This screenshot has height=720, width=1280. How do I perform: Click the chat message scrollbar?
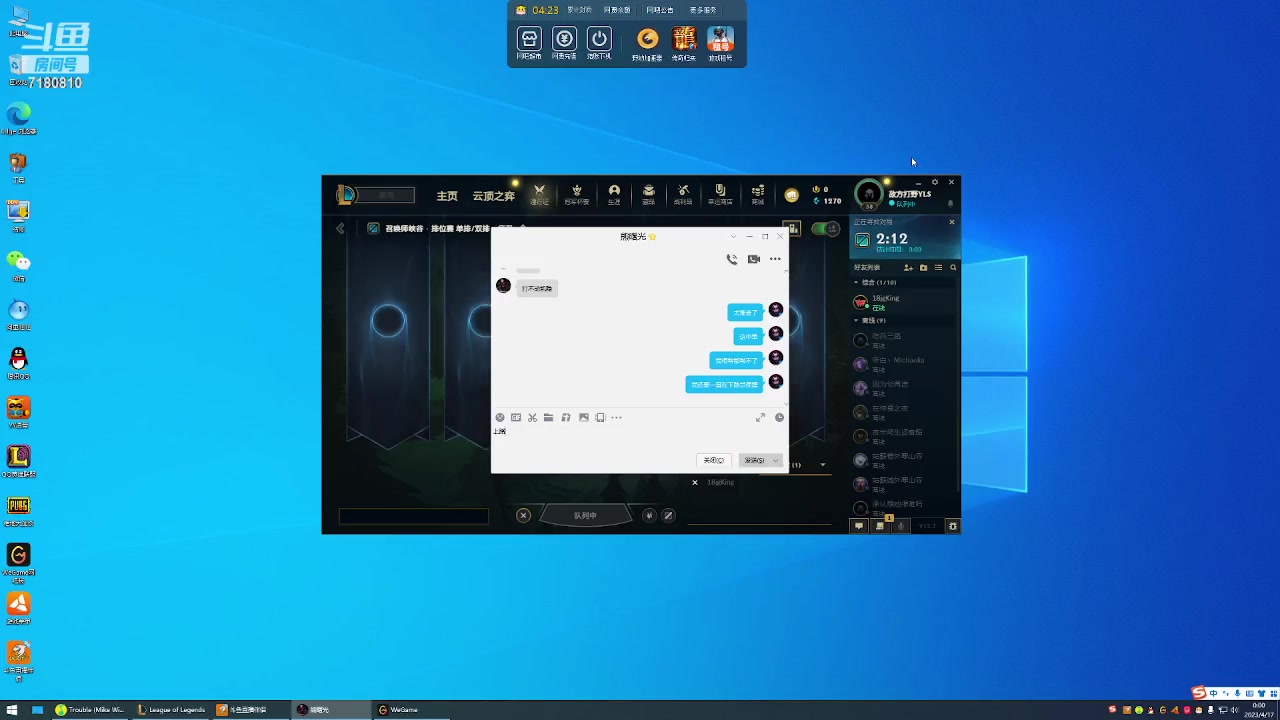[786, 335]
